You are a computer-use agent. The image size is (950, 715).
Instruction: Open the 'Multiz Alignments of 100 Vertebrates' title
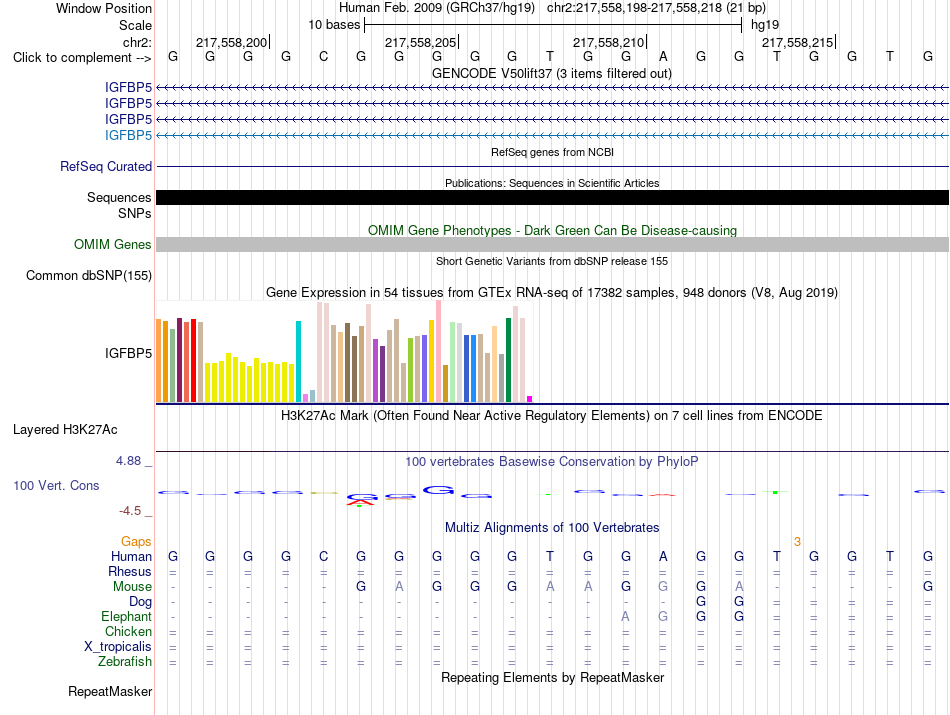click(x=552, y=528)
